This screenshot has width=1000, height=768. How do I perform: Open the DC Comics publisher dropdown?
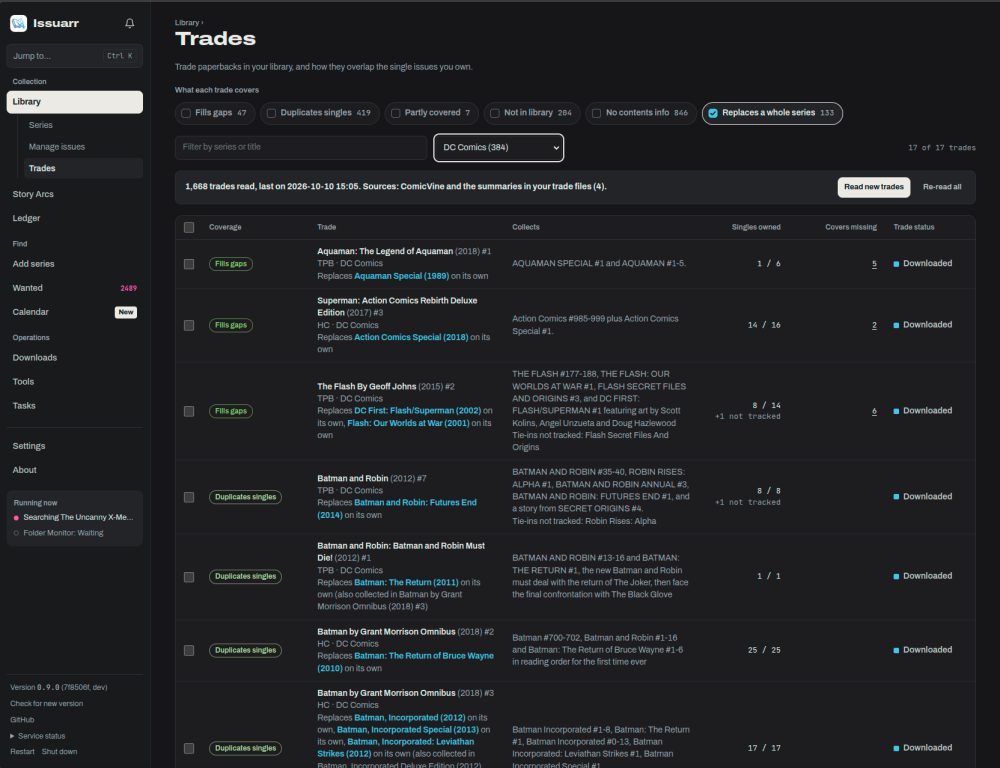coord(498,147)
